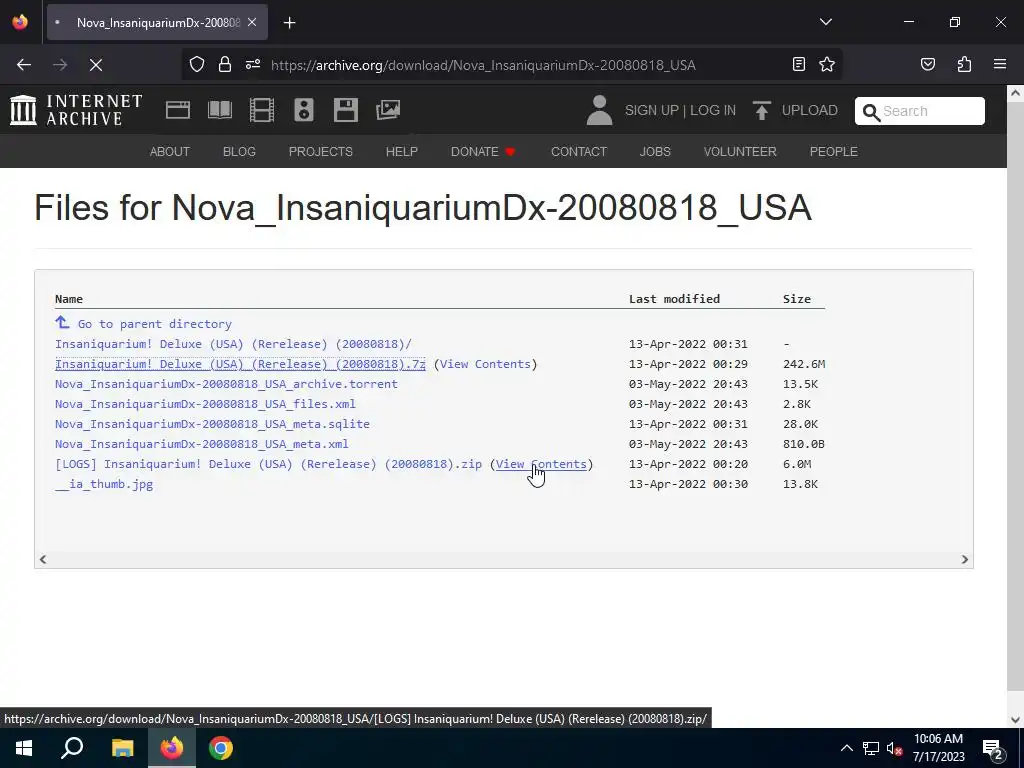Toggle reader view icon
The image size is (1024, 768).
(x=798, y=64)
